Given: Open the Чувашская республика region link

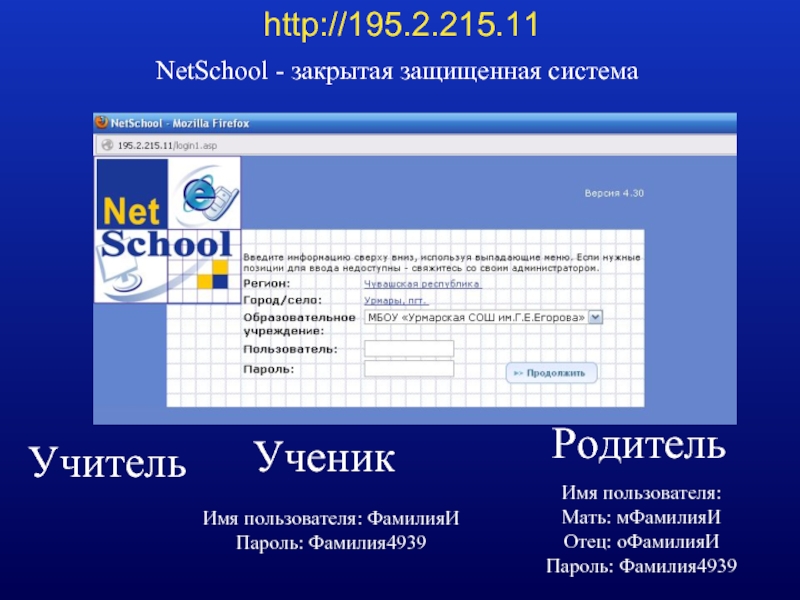Looking at the screenshot, I should (422, 284).
